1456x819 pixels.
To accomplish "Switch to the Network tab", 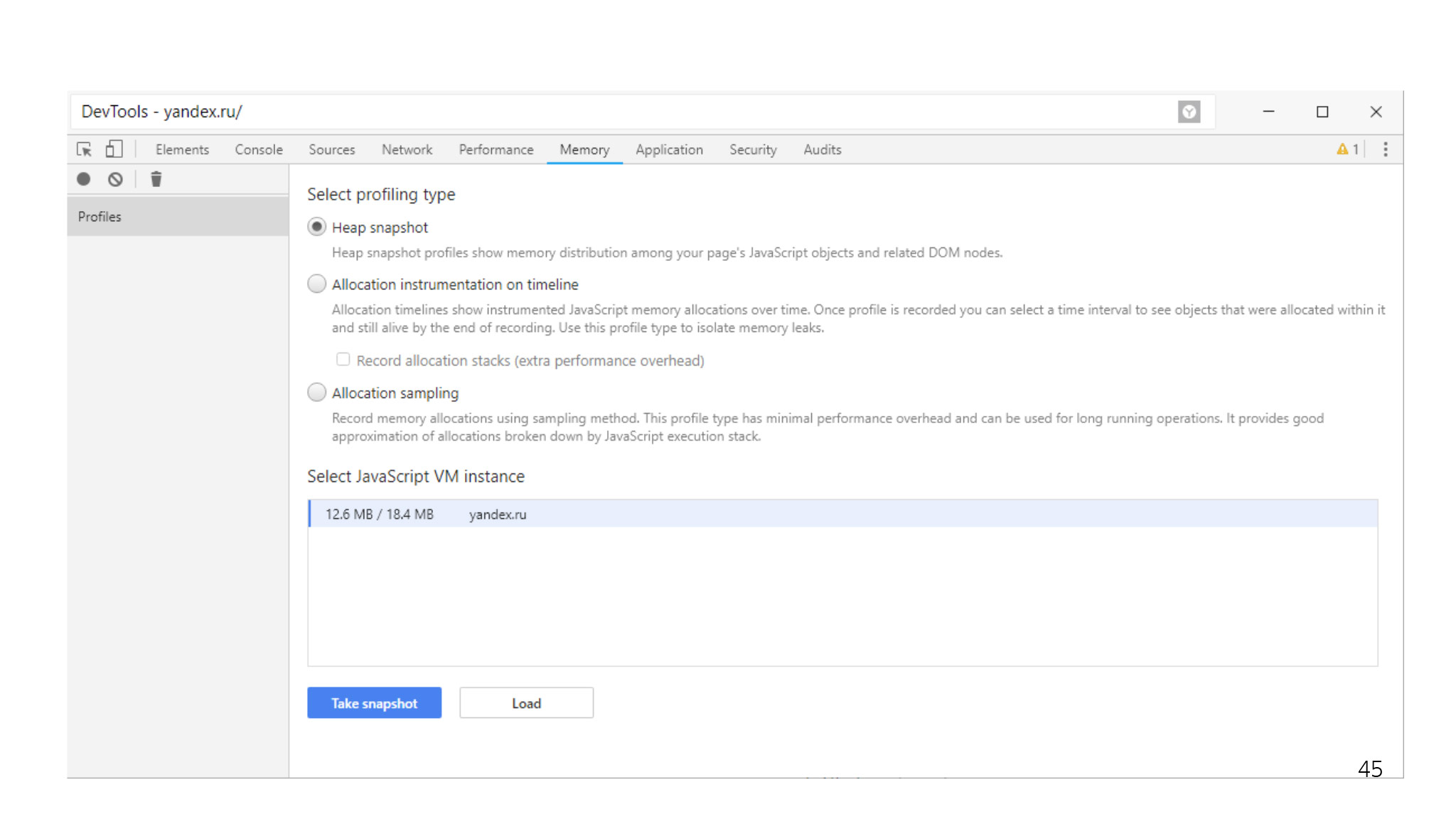I will click(407, 150).
